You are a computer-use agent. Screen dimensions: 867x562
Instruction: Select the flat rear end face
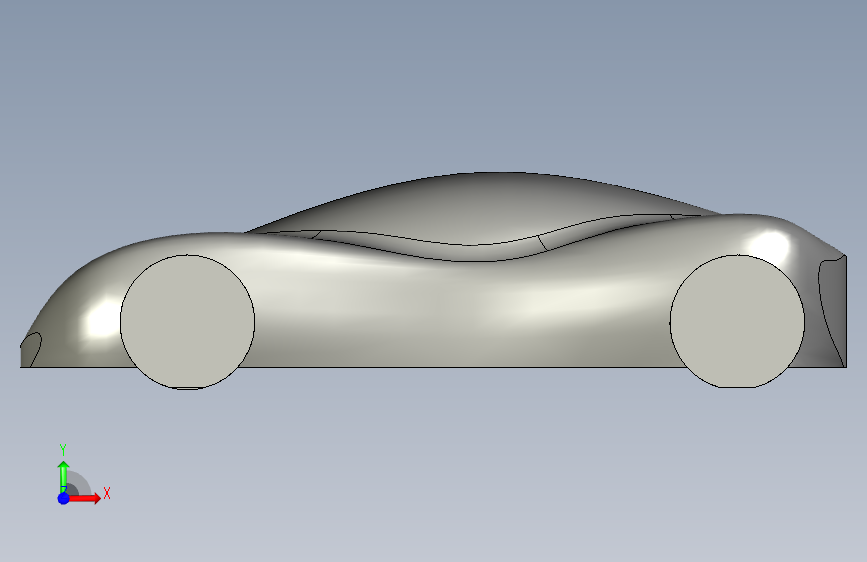point(834,313)
